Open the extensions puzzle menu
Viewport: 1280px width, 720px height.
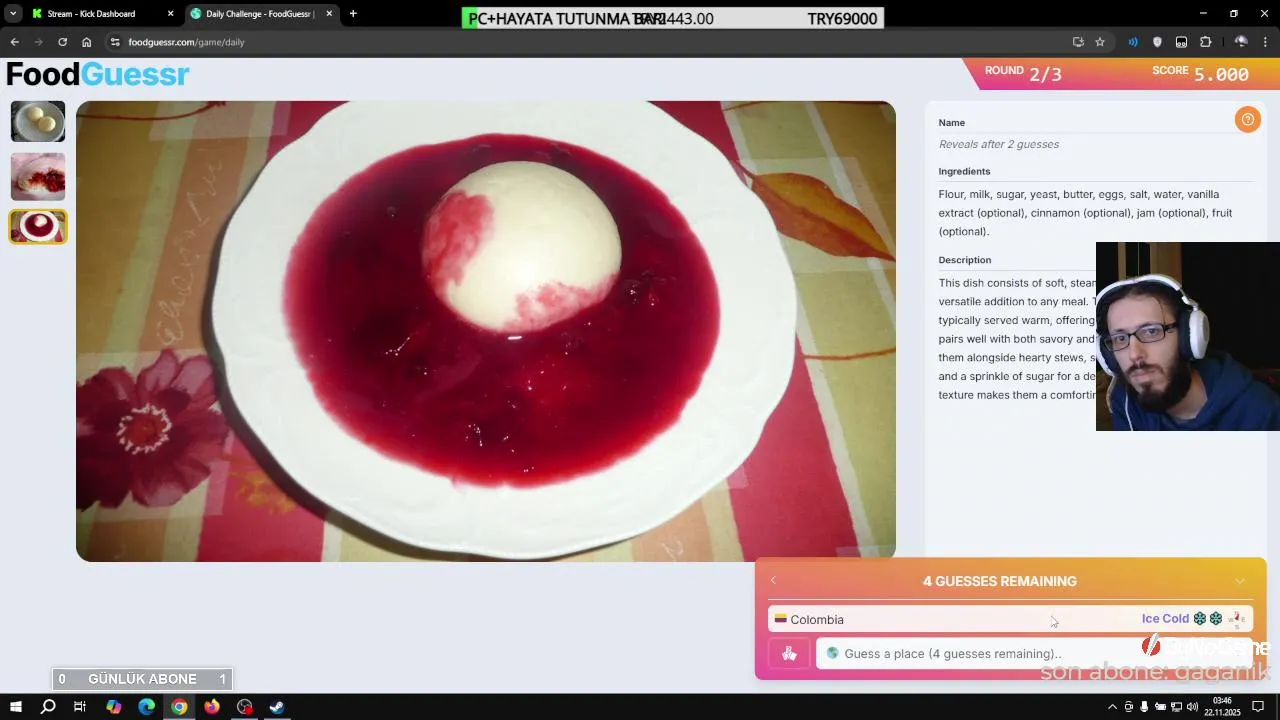pyautogui.click(x=1205, y=42)
